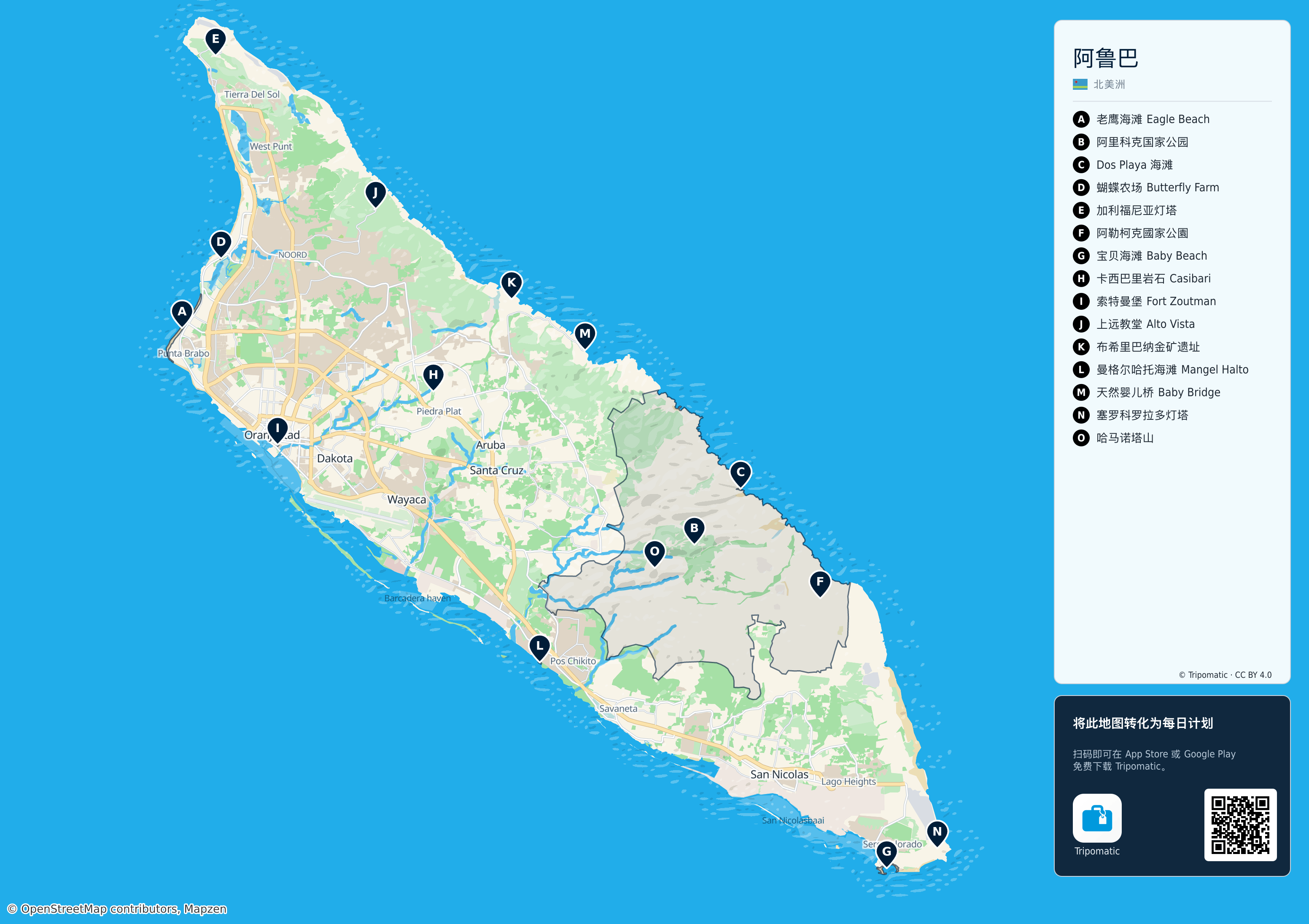Click map pin O on the map
The width and height of the screenshot is (1309, 924).
click(x=654, y=553)
